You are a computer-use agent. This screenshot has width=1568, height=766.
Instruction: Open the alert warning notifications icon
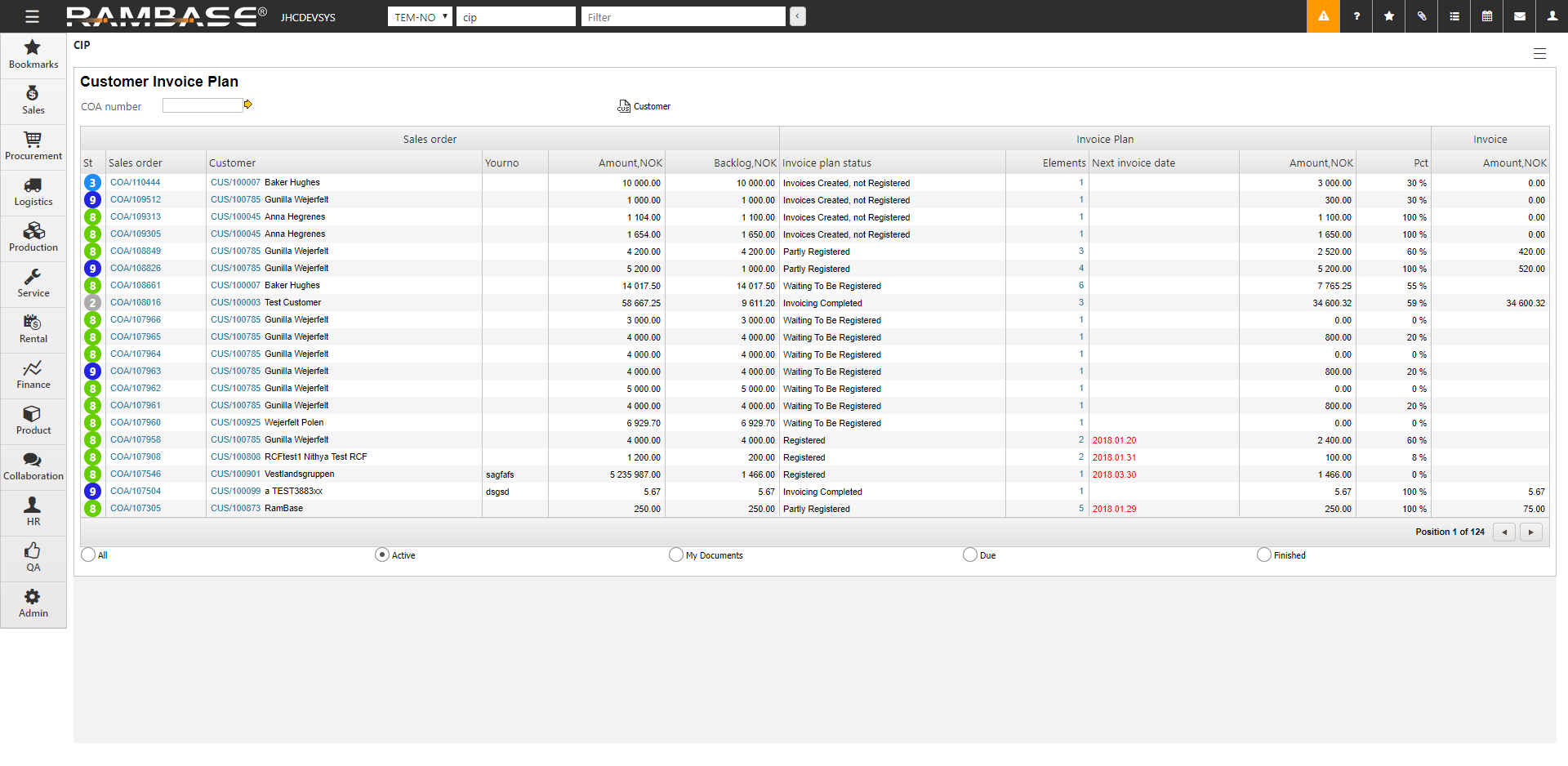point(1323,16)
